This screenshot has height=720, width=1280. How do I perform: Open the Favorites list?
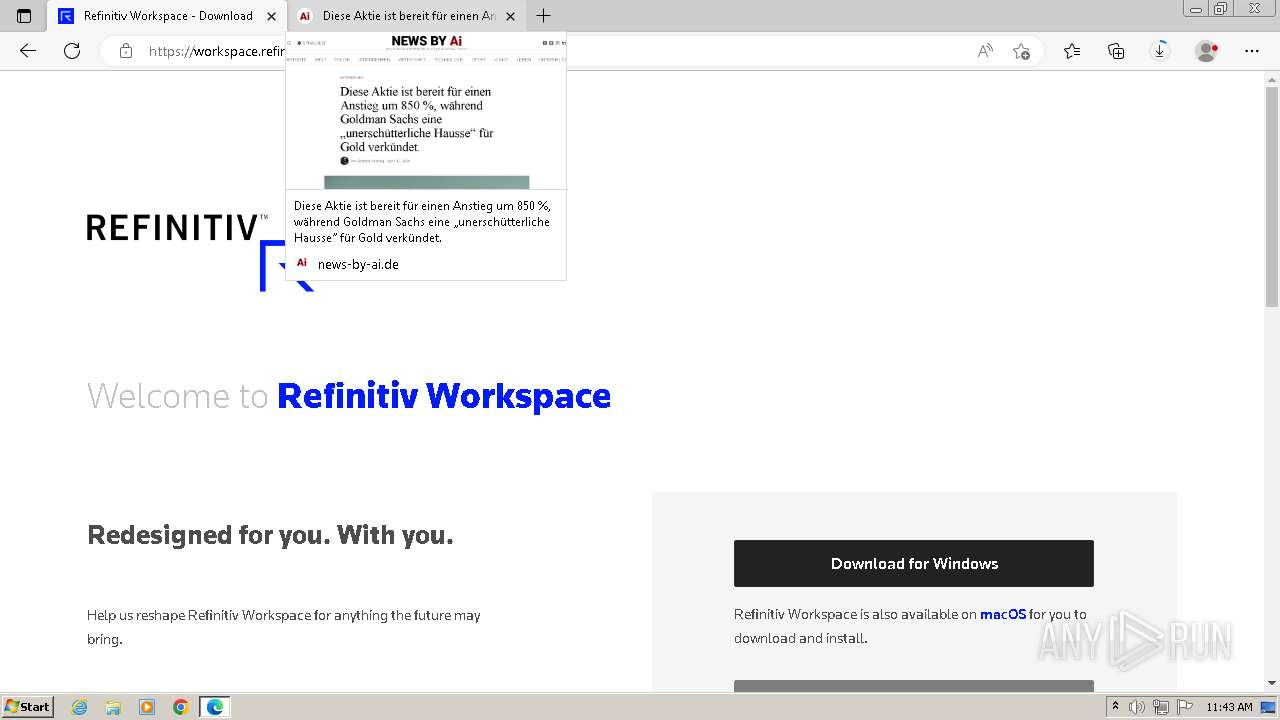pyautogui.click(x=1072, y=51)
